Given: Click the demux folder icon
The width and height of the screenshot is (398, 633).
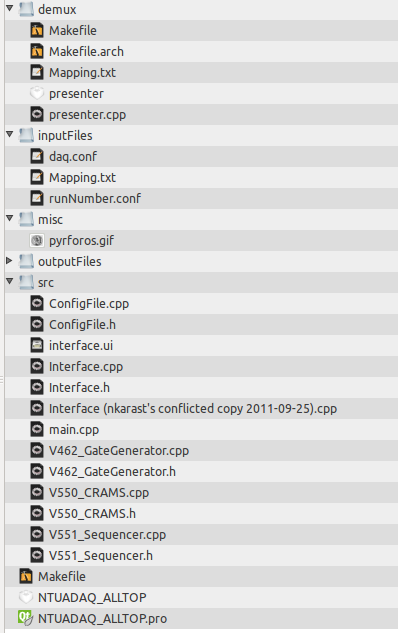Looking at the screenshot, I should tap(26, 9).
